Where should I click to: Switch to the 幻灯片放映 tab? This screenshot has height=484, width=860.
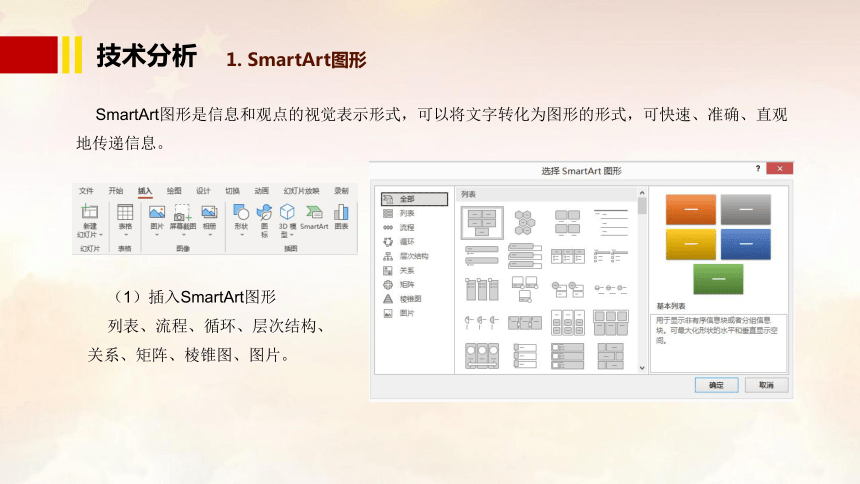(x=301, y=190)
